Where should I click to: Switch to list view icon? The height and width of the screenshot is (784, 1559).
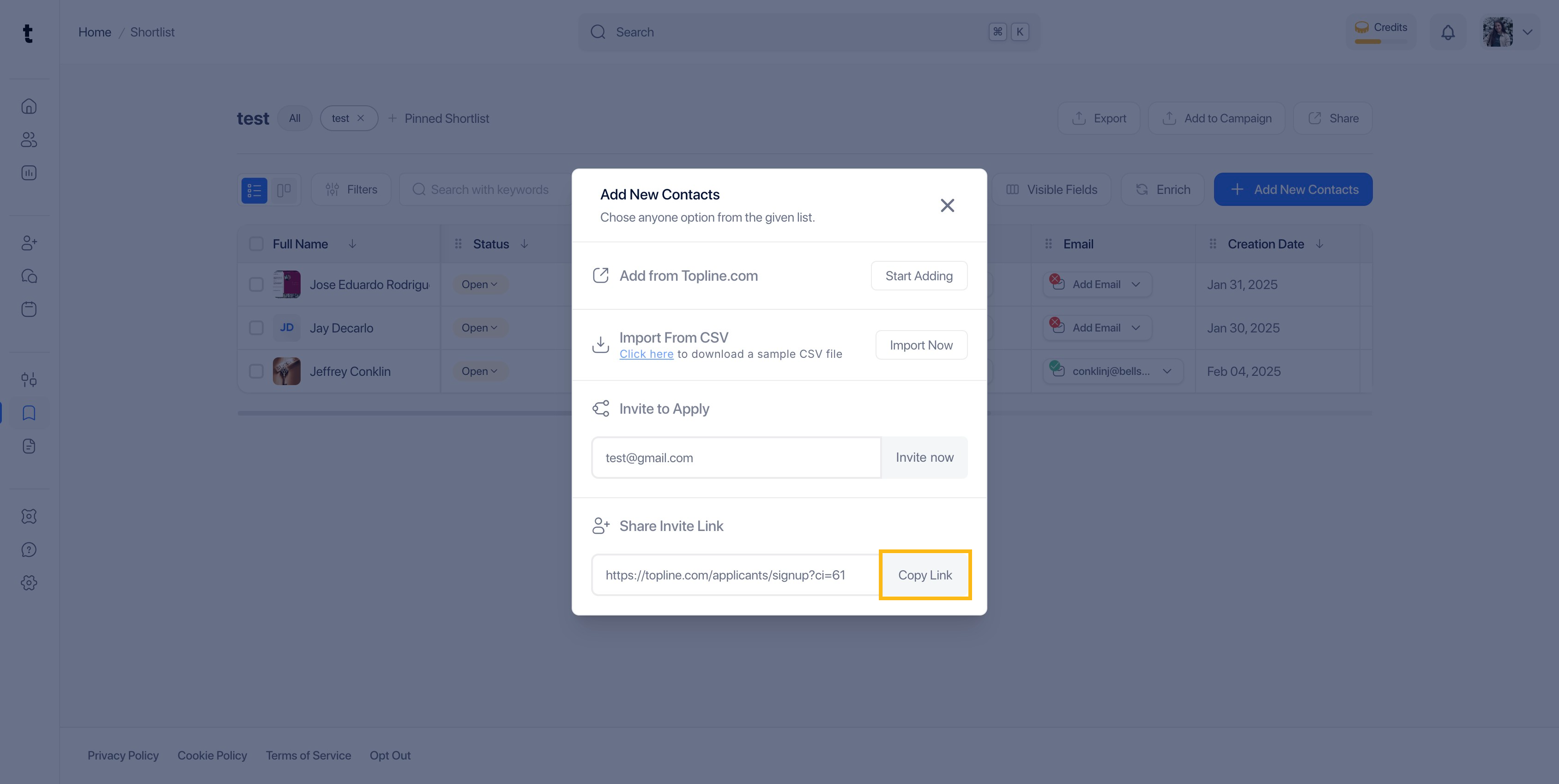tap(254, 190)
